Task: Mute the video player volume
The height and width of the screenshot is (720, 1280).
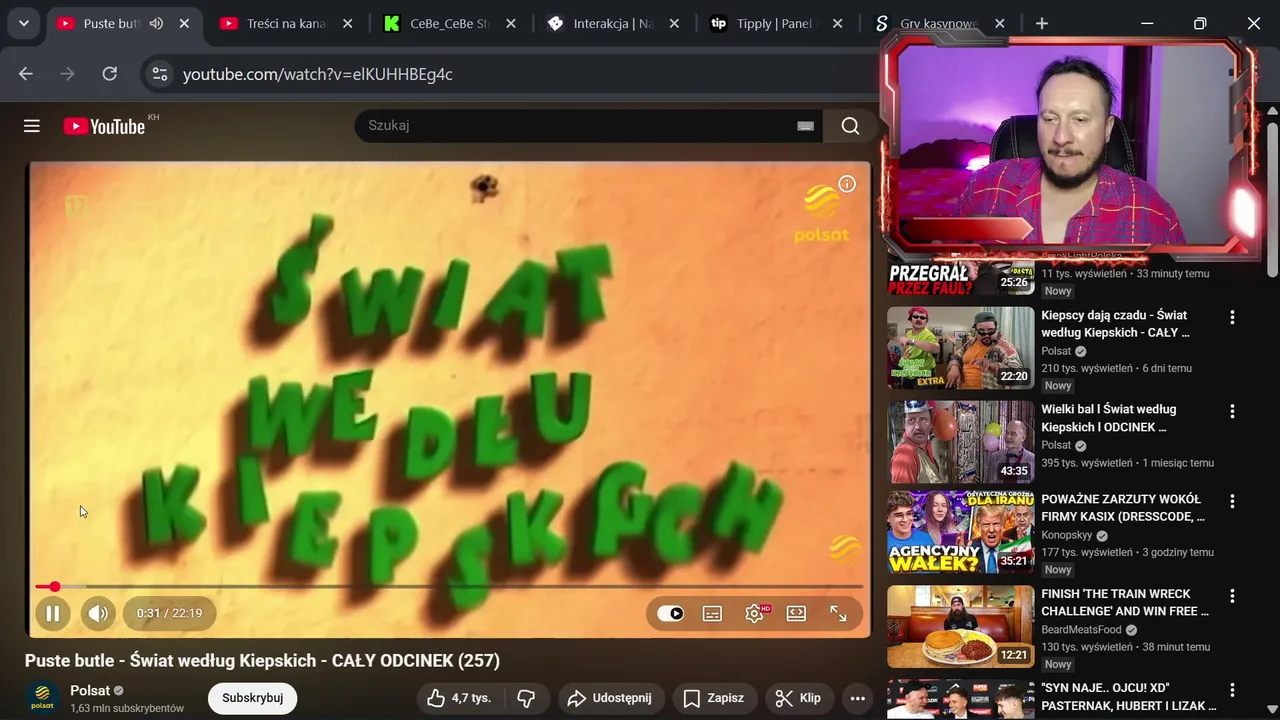Action: click(x=98, y=613)
